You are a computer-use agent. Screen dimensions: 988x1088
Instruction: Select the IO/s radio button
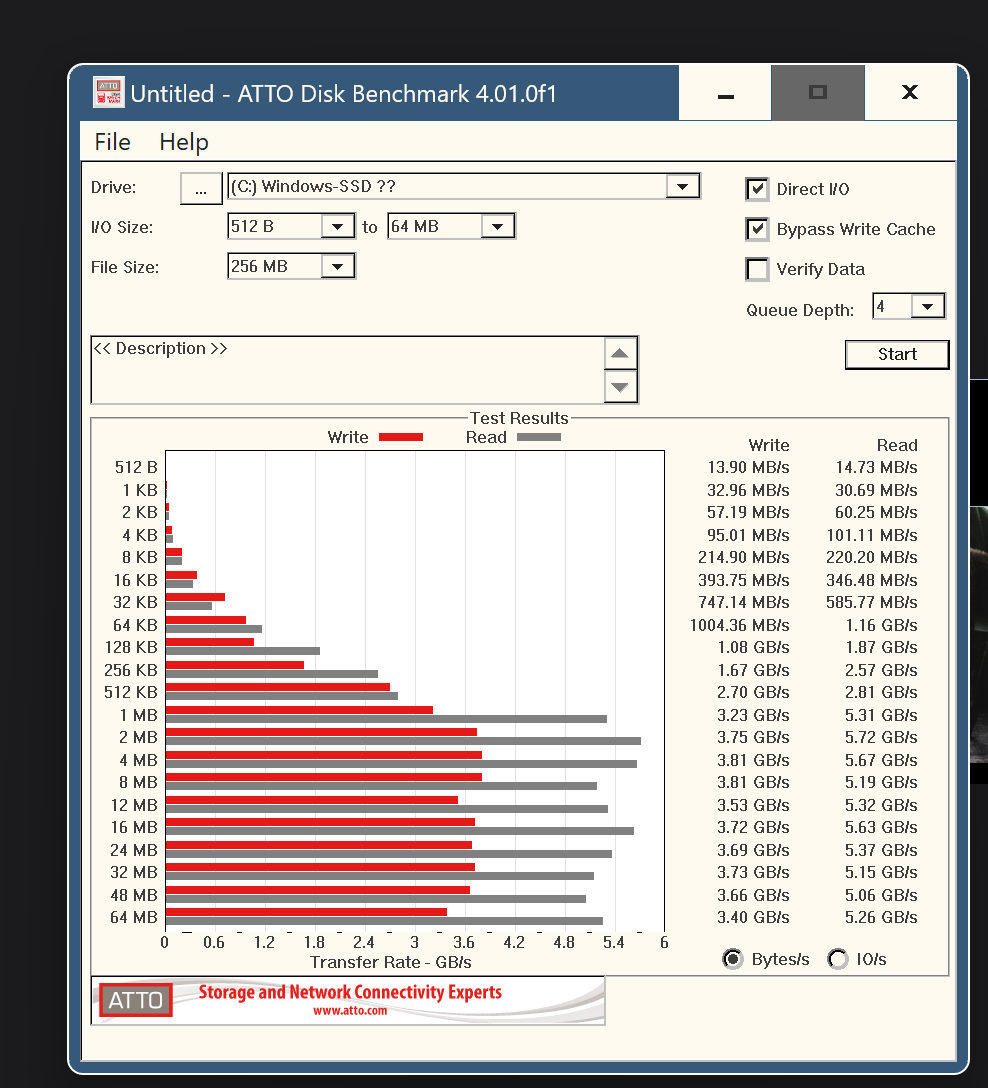[837, 959]
